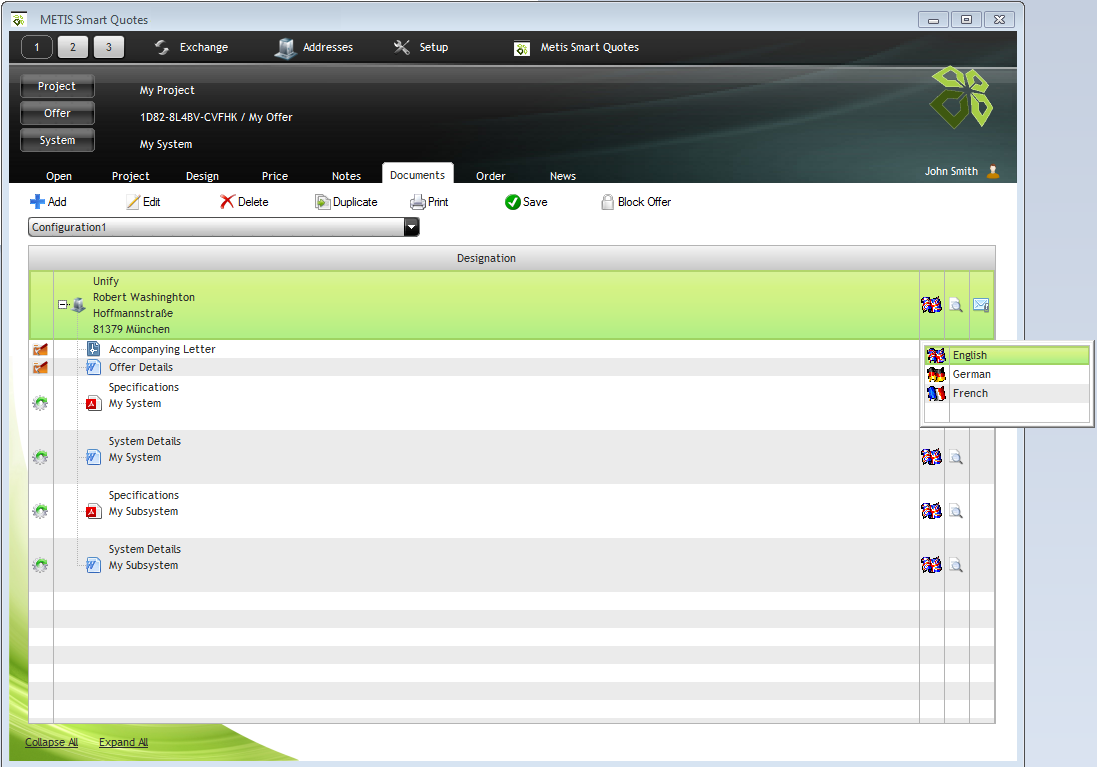
Task: Click the 1D82-8L4BV-CVFHK / My Offer text
Action: pos(216,117)
